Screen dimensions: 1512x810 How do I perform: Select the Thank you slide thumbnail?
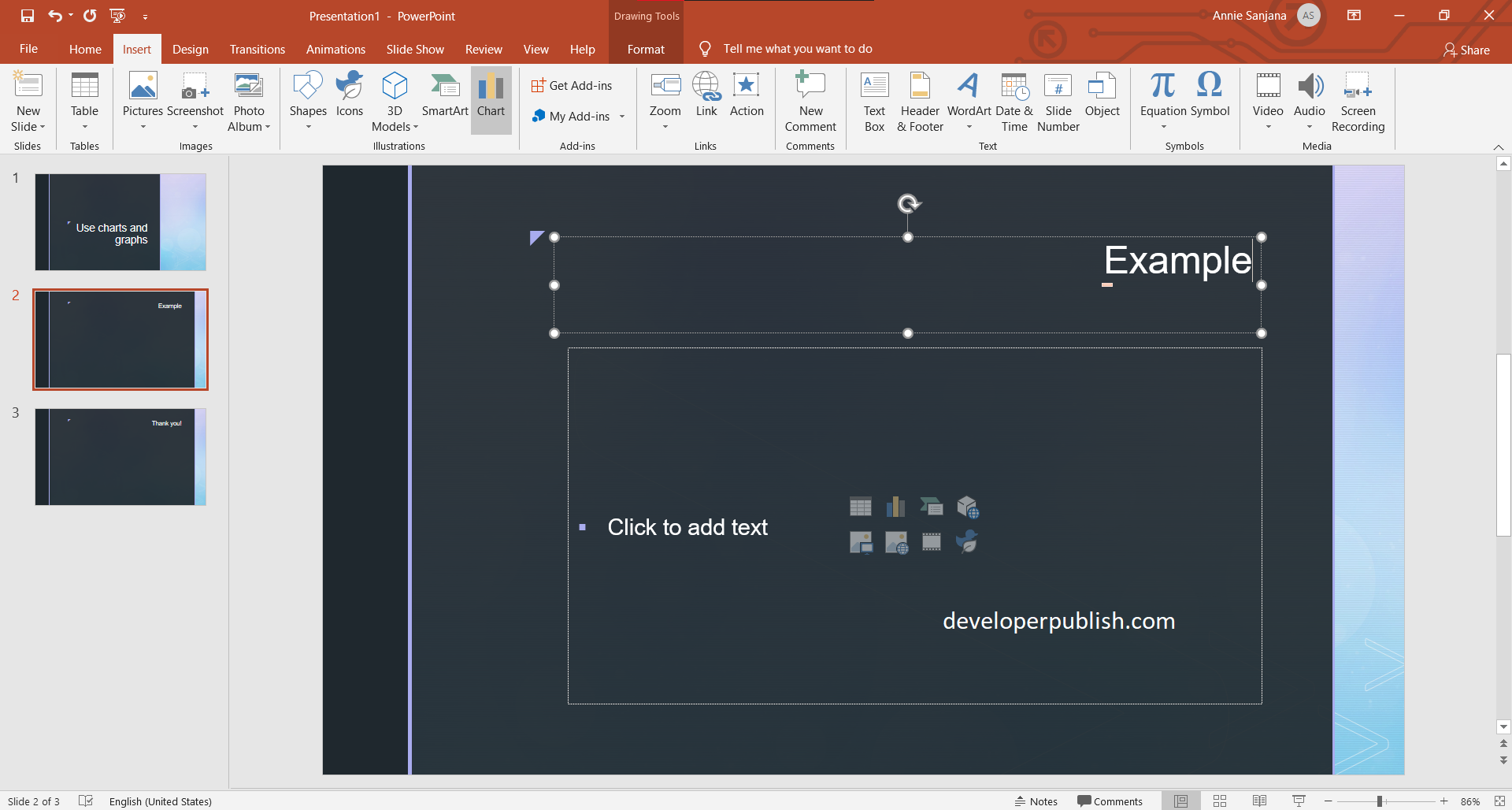coord(120,456)
